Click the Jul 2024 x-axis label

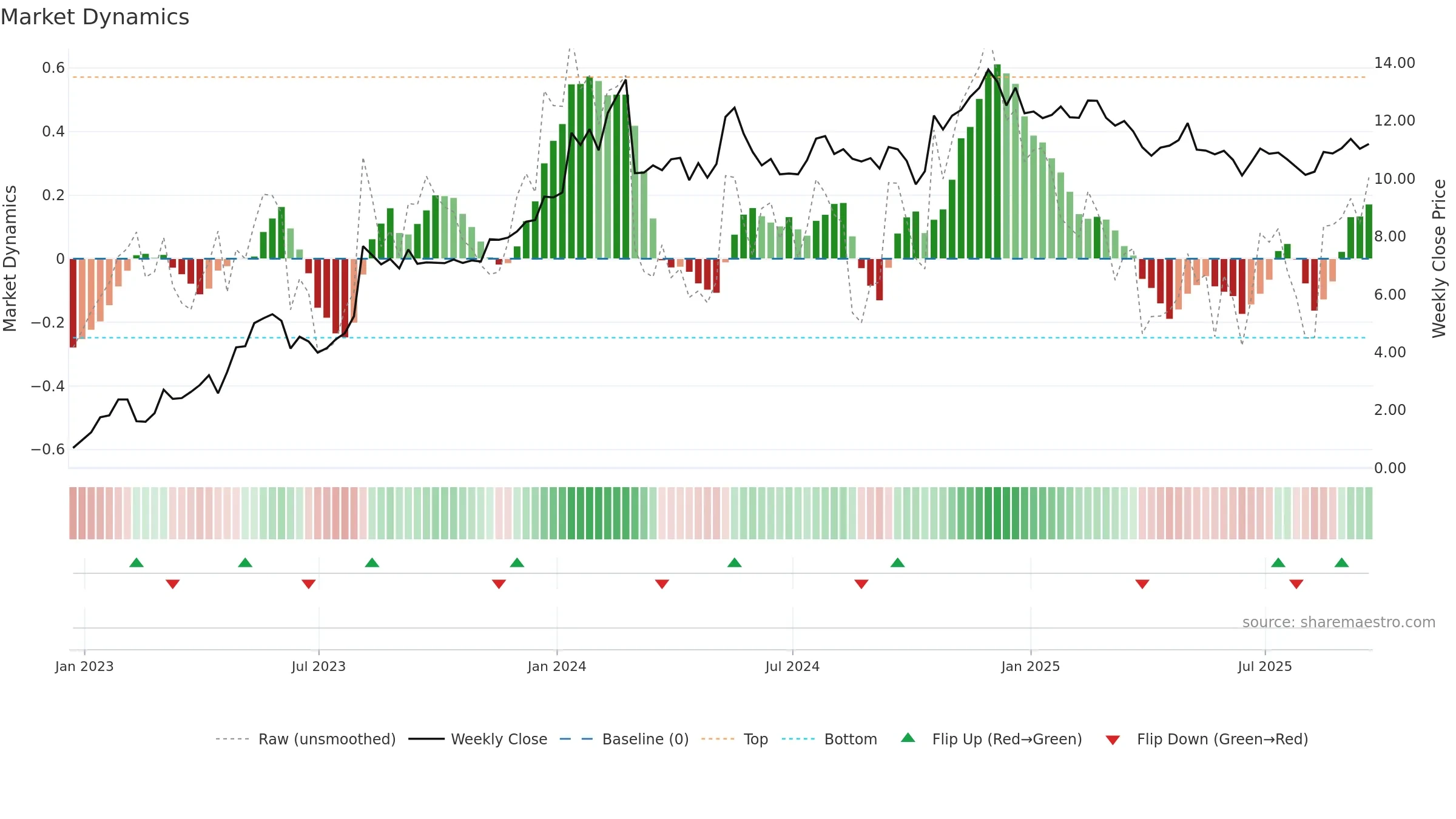click(792, 666)
